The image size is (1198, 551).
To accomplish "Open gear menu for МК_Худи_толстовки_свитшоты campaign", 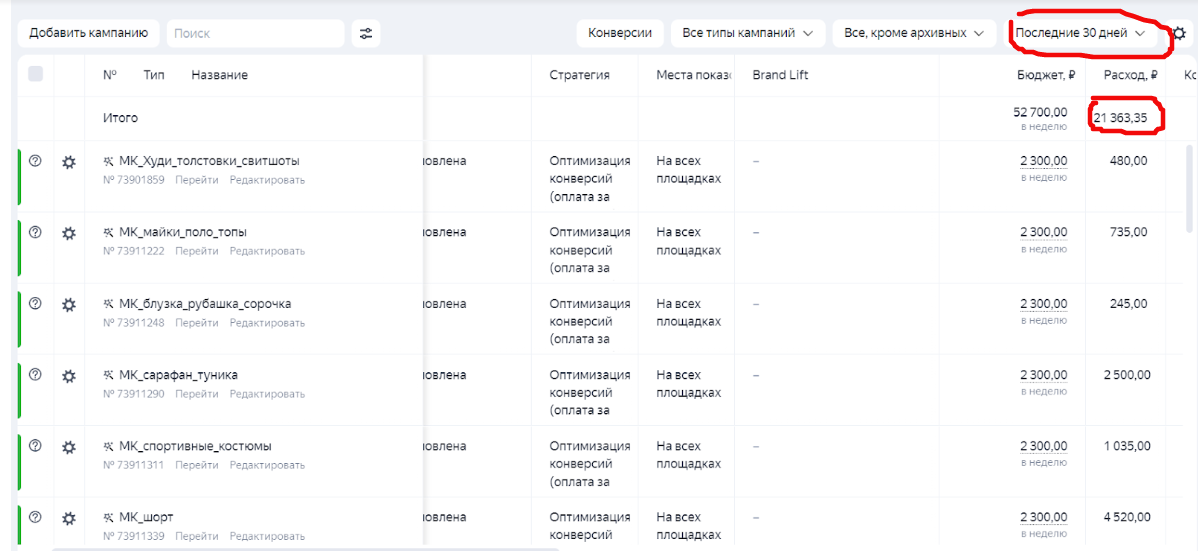I will (69, 162).
